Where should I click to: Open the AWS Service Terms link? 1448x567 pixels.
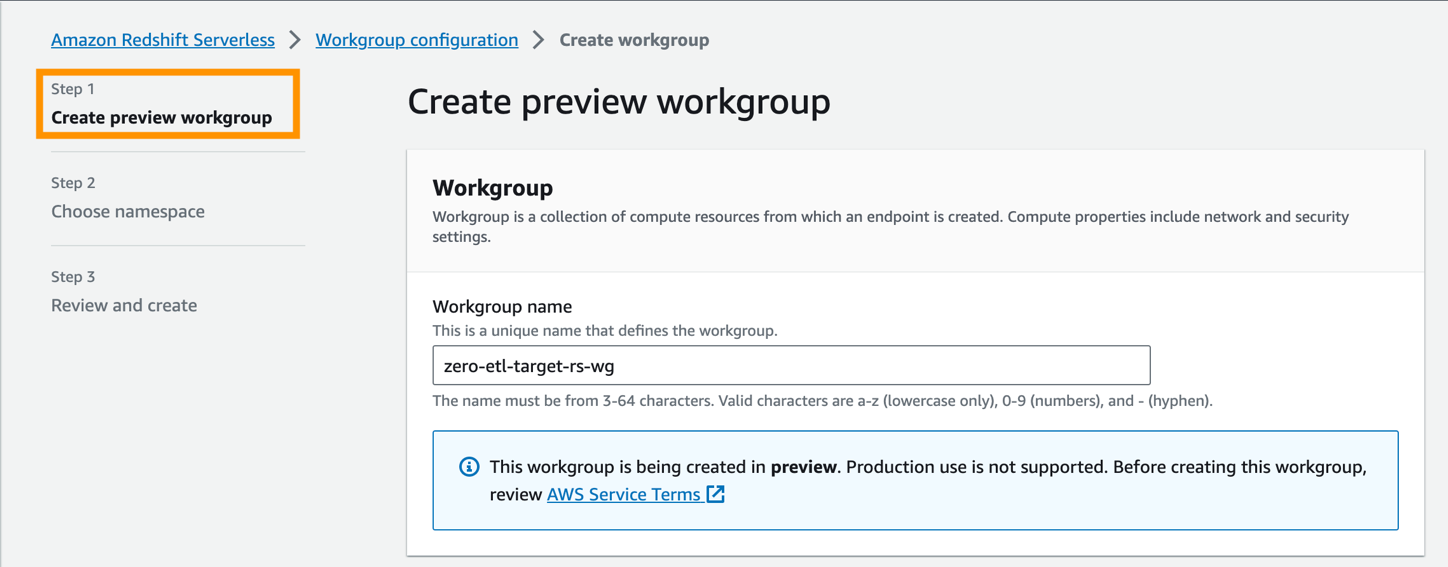[624, 494]
